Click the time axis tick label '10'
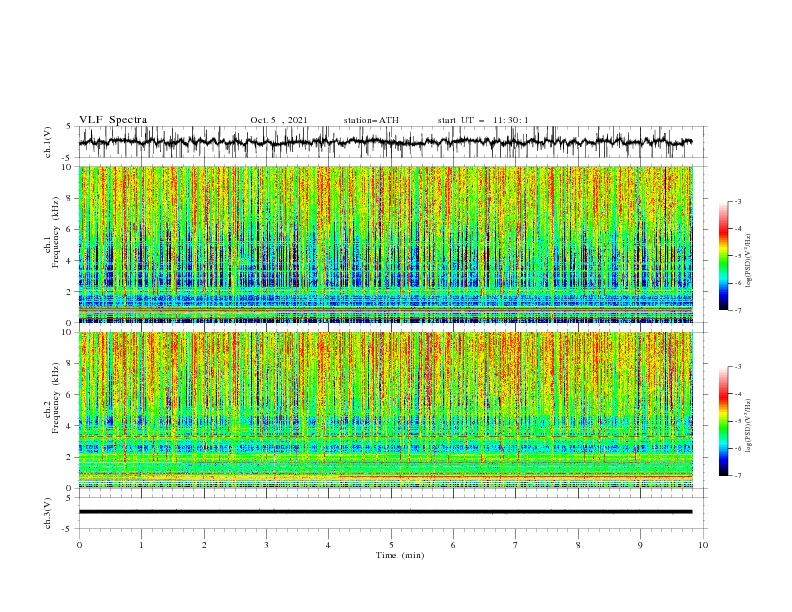The height and width of the screenshot is (612, 792). (703, 545)
